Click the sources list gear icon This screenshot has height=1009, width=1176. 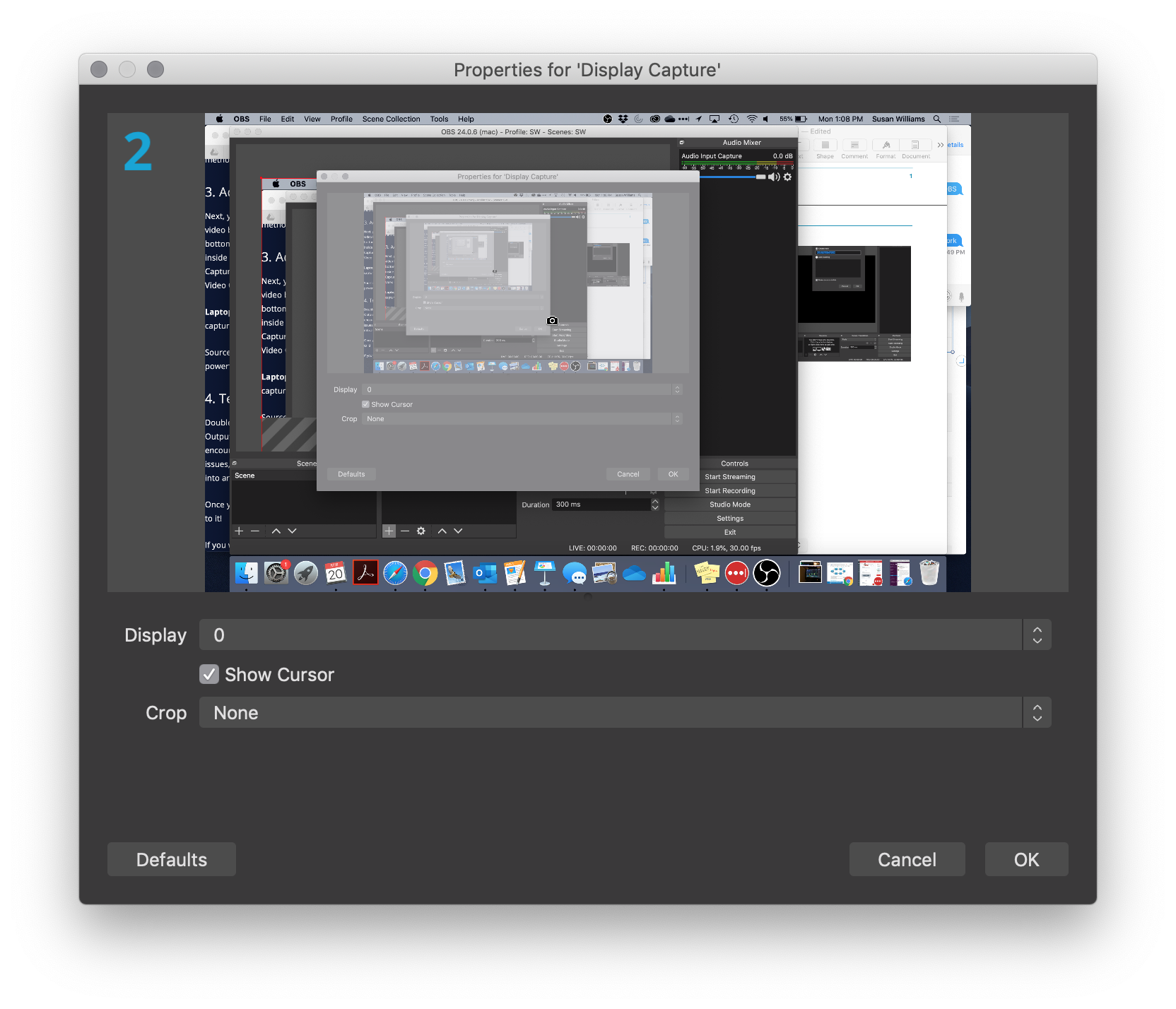click(421, 531)
